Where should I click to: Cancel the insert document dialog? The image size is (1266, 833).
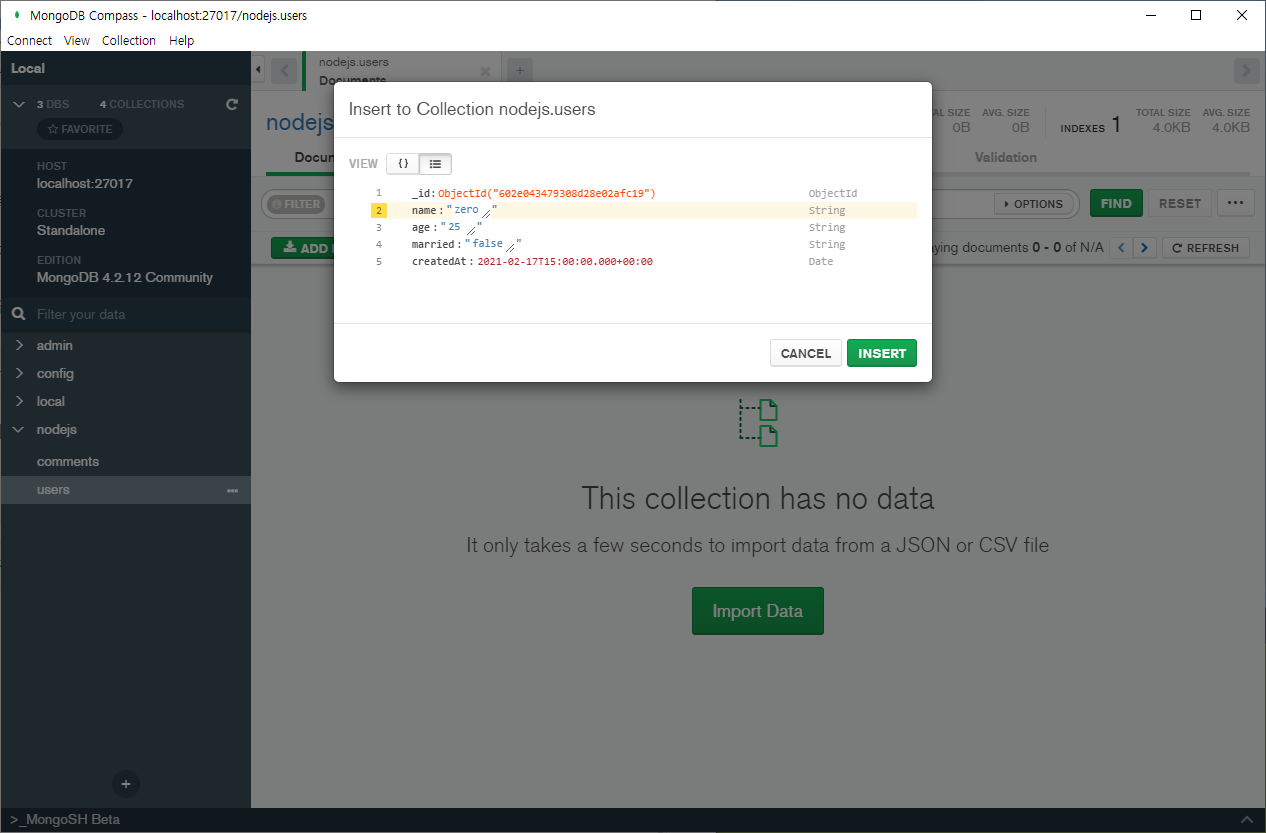click(806, 353)
